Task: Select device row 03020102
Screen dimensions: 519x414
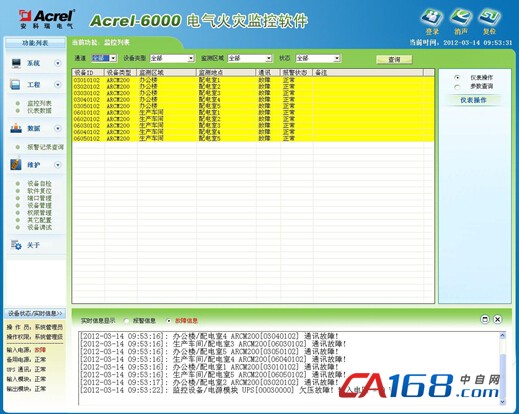Action: (253, 87)
